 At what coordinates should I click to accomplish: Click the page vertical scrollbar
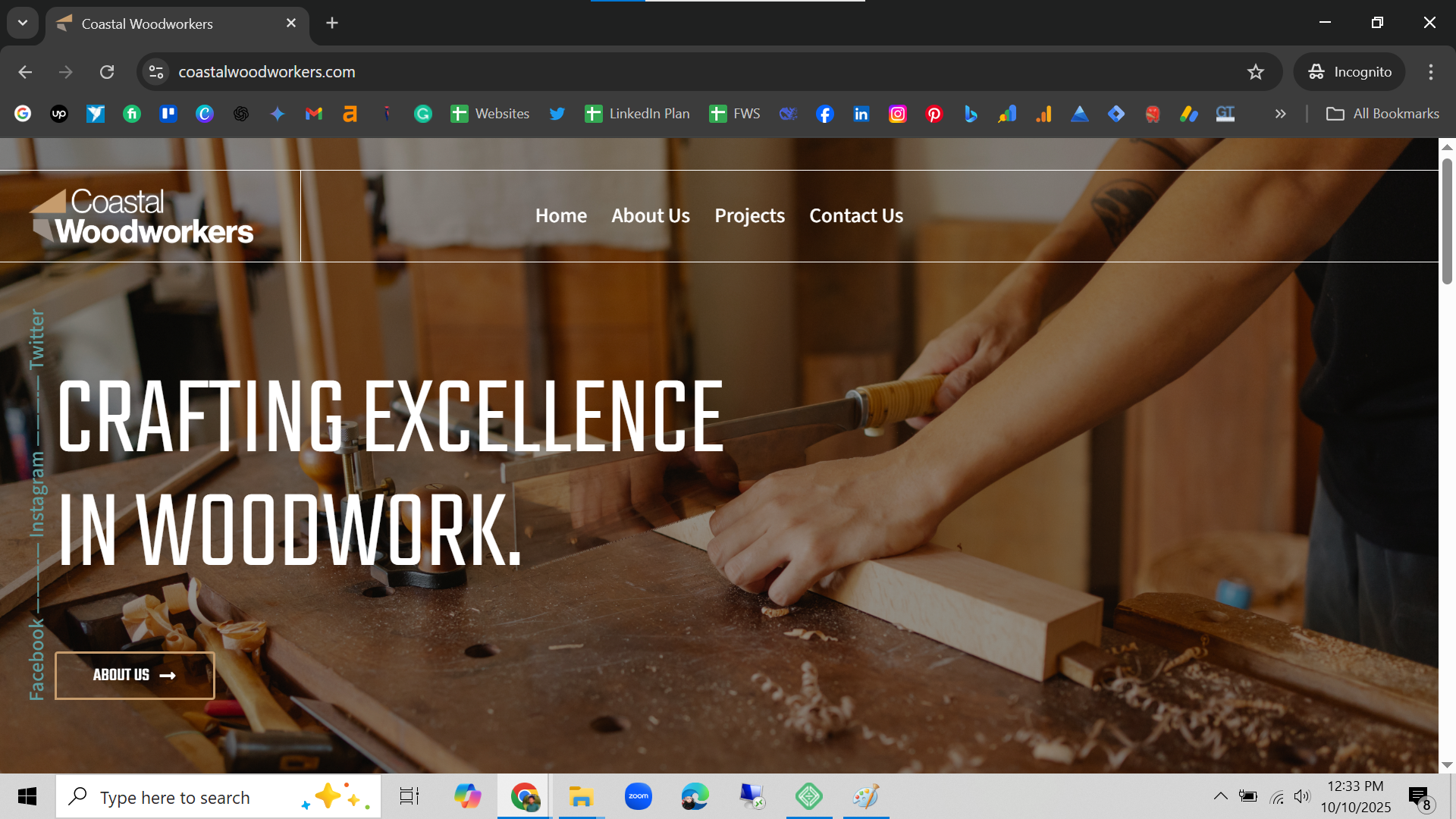tap(1447, 221)
